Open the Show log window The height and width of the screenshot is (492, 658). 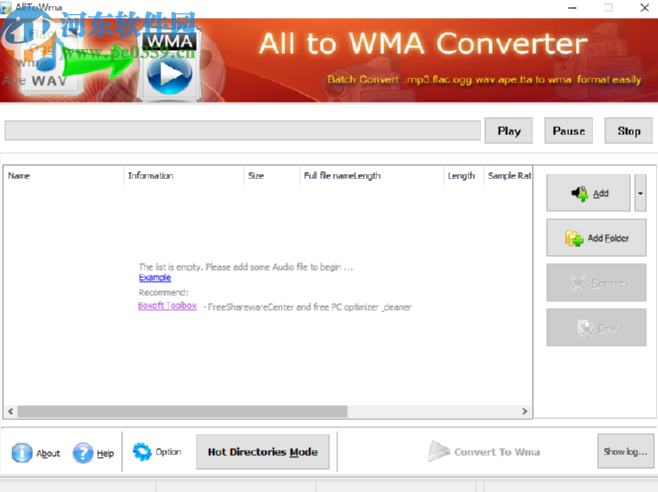click(625, 452)
